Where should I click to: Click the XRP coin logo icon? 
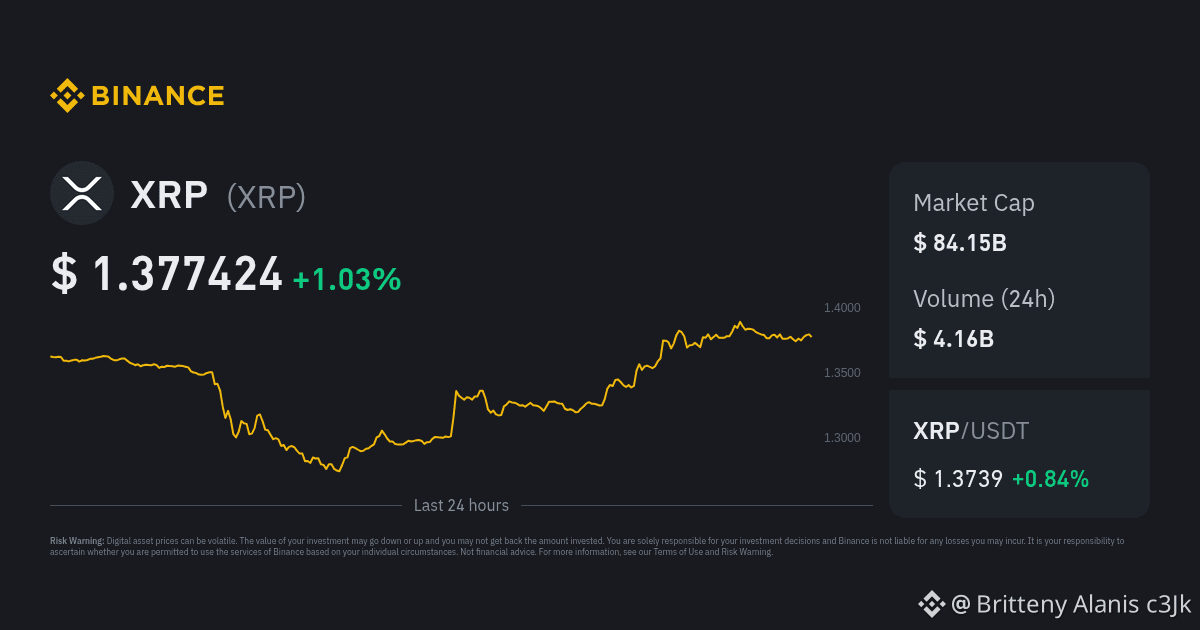(83, 194)
